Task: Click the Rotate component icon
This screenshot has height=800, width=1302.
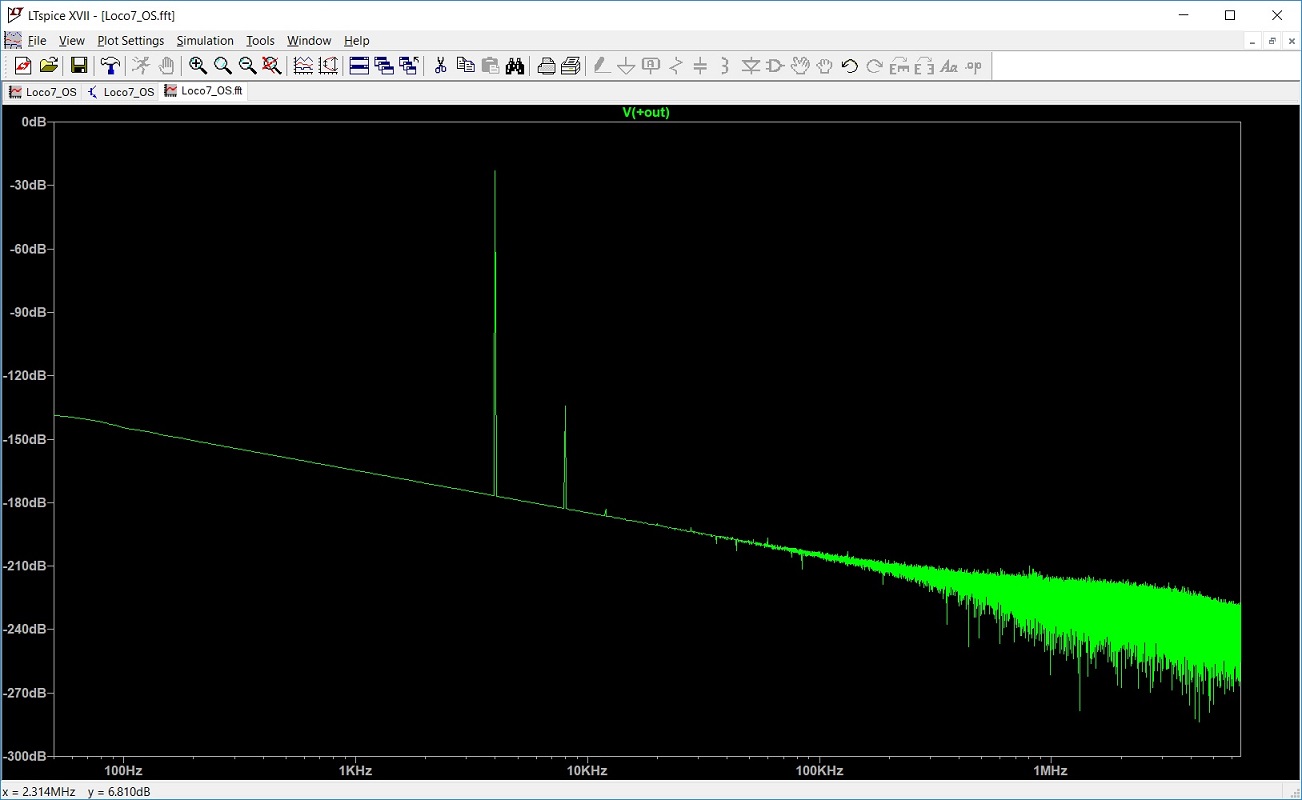Action: pos(899,66)
